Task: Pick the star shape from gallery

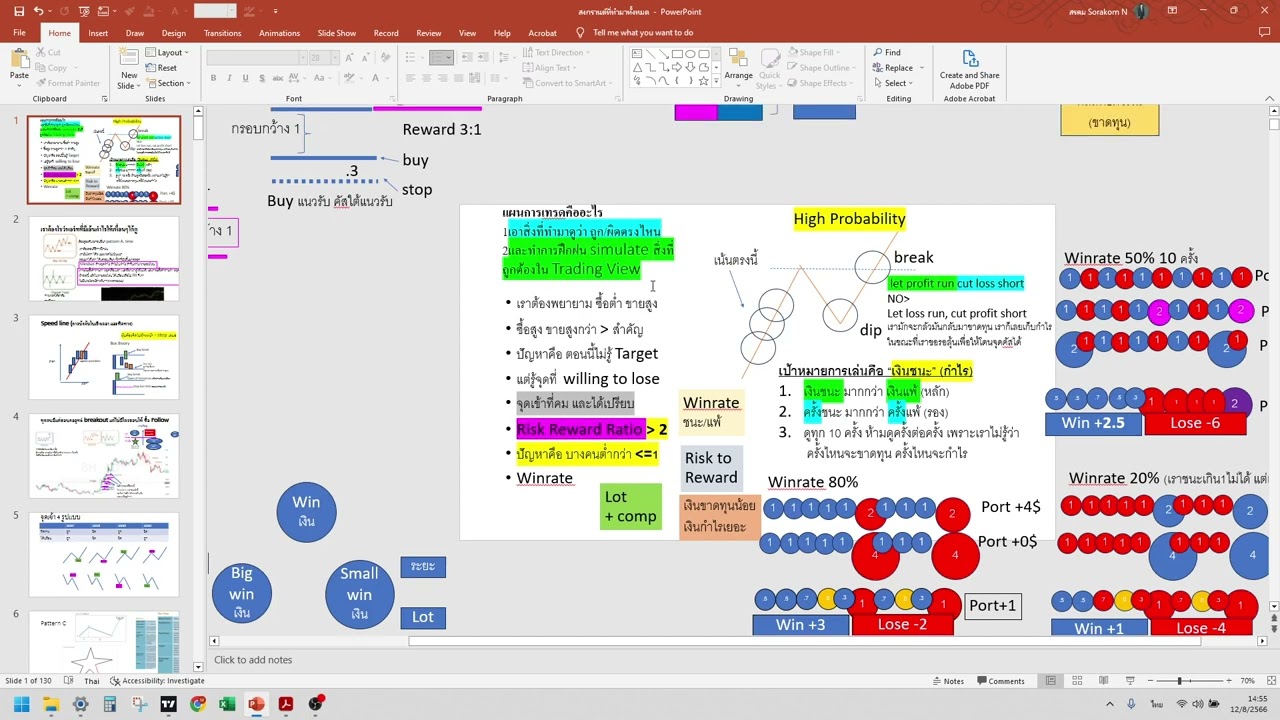Action: pyautogui.click(x=704, y=81)
